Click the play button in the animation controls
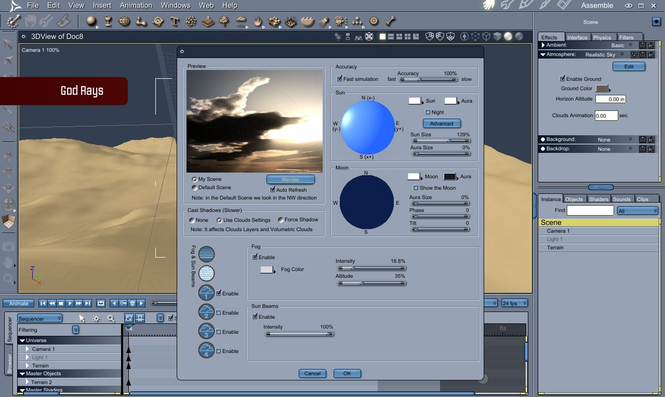The height and width of the screenshot is (397, 665). tap(70, 303)
